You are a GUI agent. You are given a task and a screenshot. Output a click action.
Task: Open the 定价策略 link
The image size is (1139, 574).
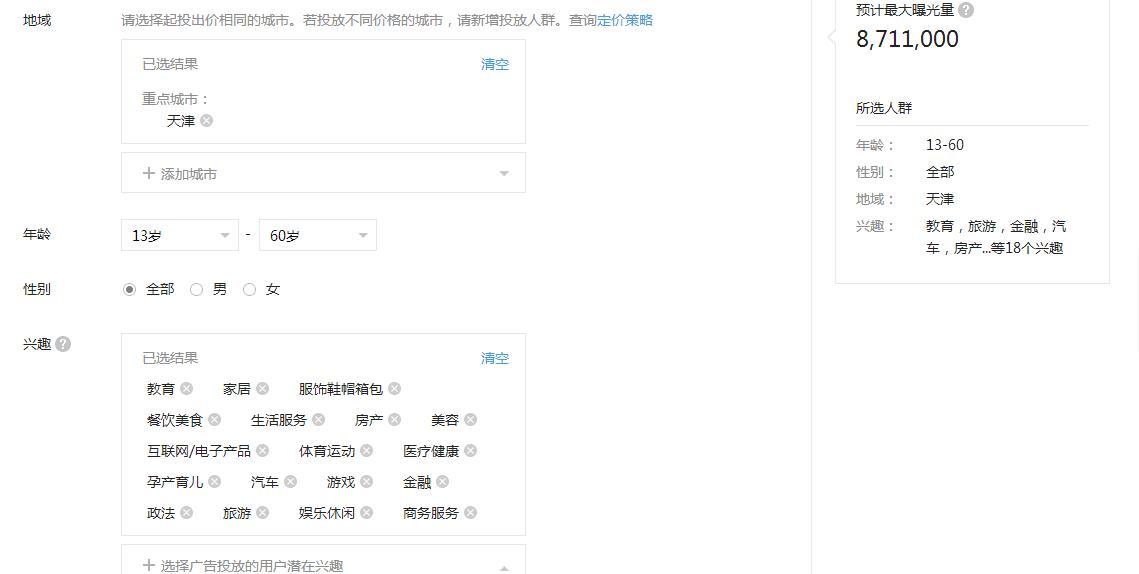click(625, 20)
